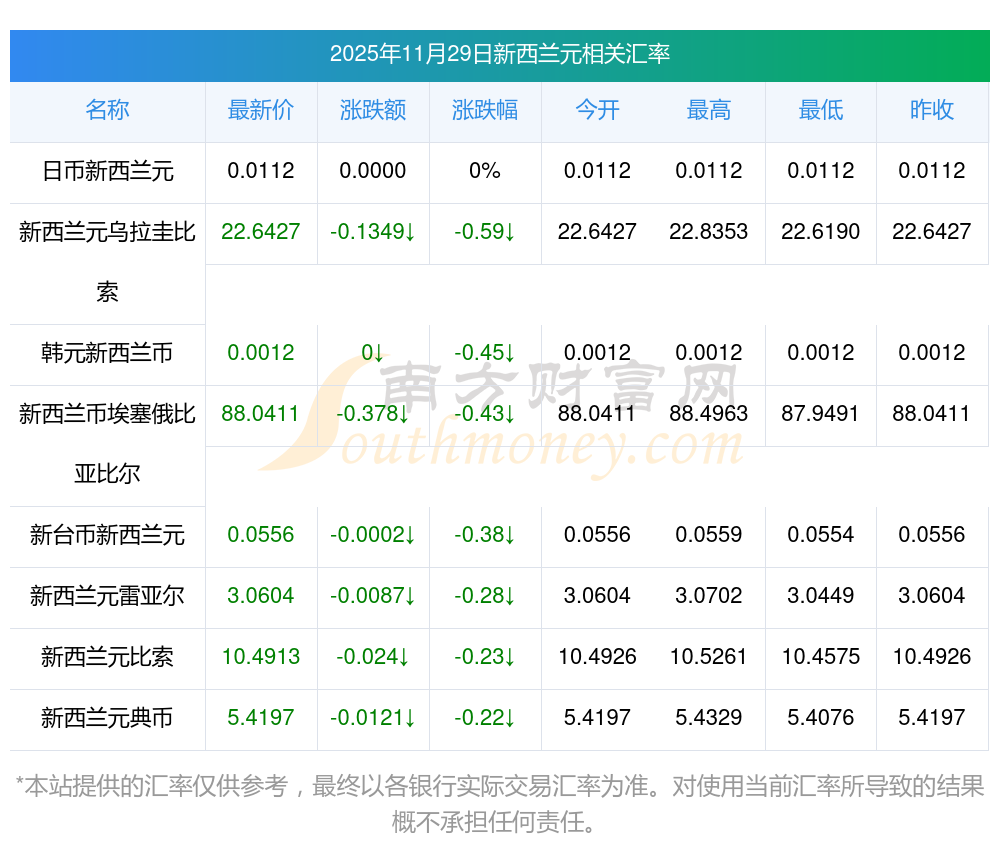Click the 名称 column header

pos(107,110)
